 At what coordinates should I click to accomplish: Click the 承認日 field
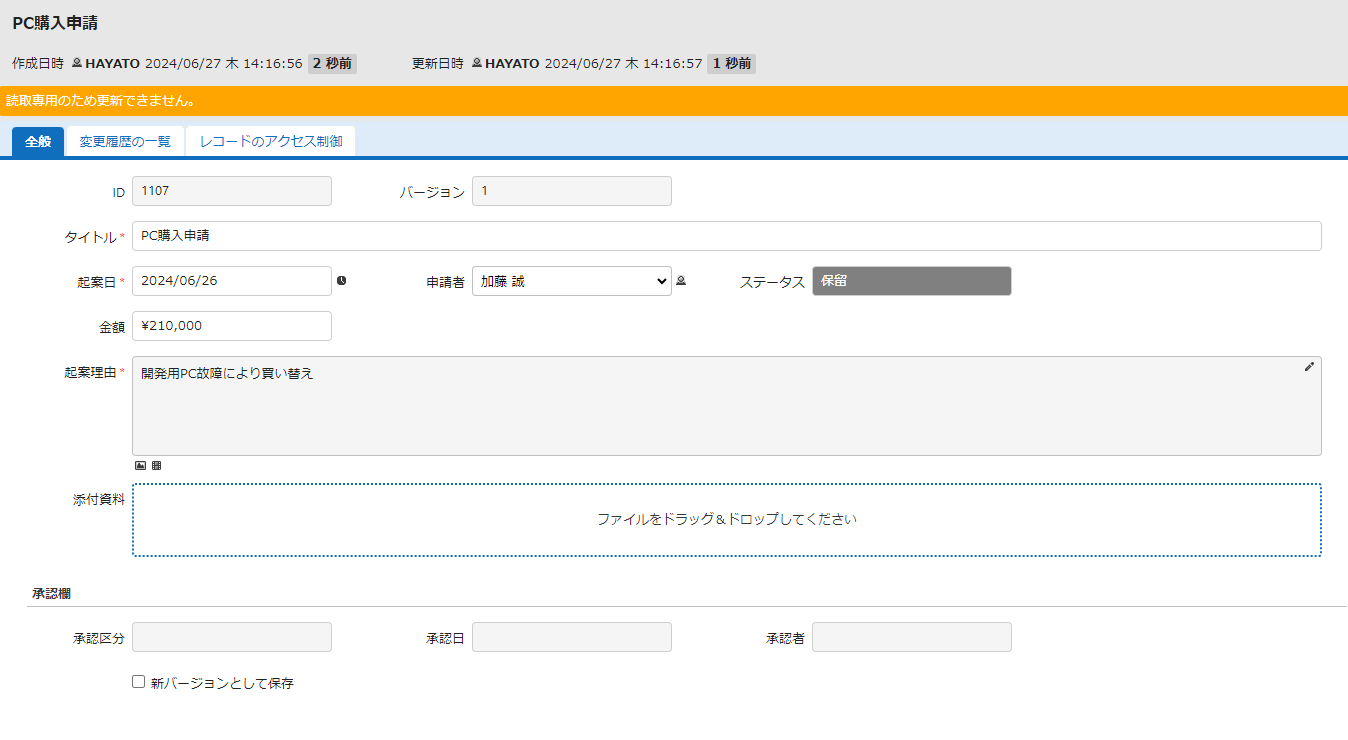coord(572,637)
